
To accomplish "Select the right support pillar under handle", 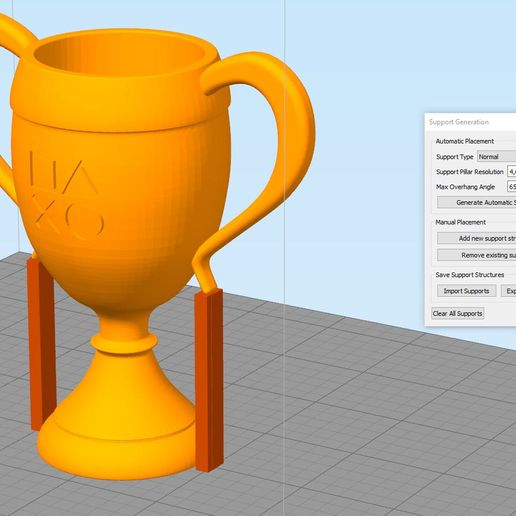I will click(x=209, y=380).
